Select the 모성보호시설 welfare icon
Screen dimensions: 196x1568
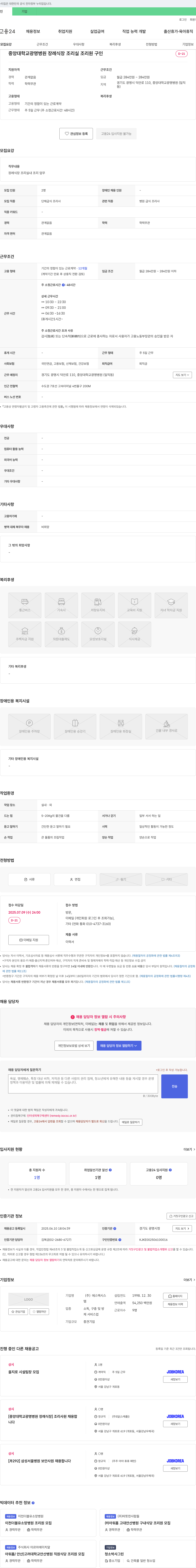pyautogui.click(x=98, y=634)
